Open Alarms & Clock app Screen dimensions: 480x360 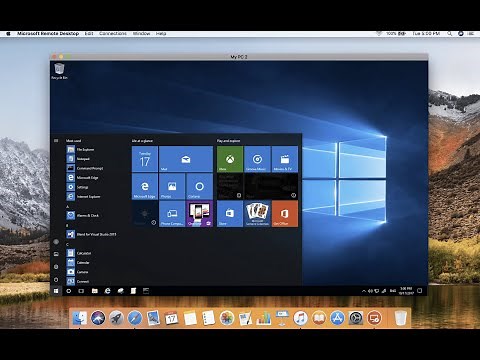tap(83, 215)
